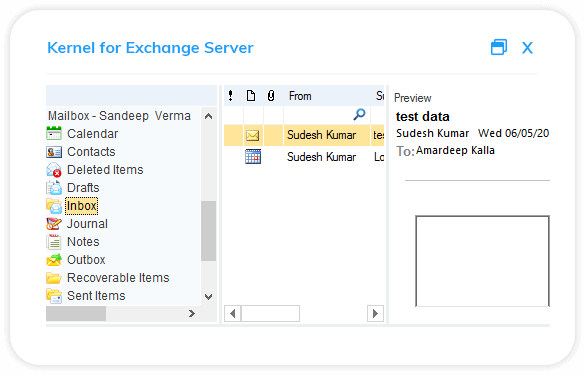Open the Drafts folder label

pyautogui.click(x=83, y=188)
